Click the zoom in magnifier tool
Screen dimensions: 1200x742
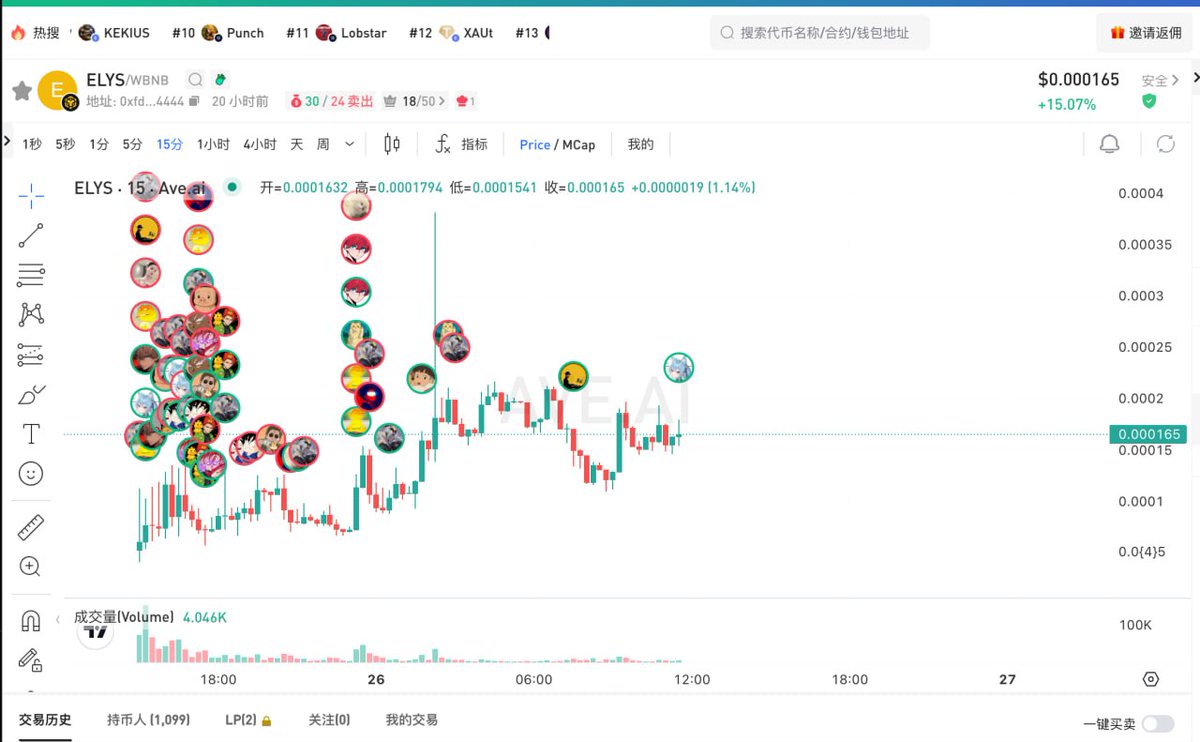coord(31,567)
